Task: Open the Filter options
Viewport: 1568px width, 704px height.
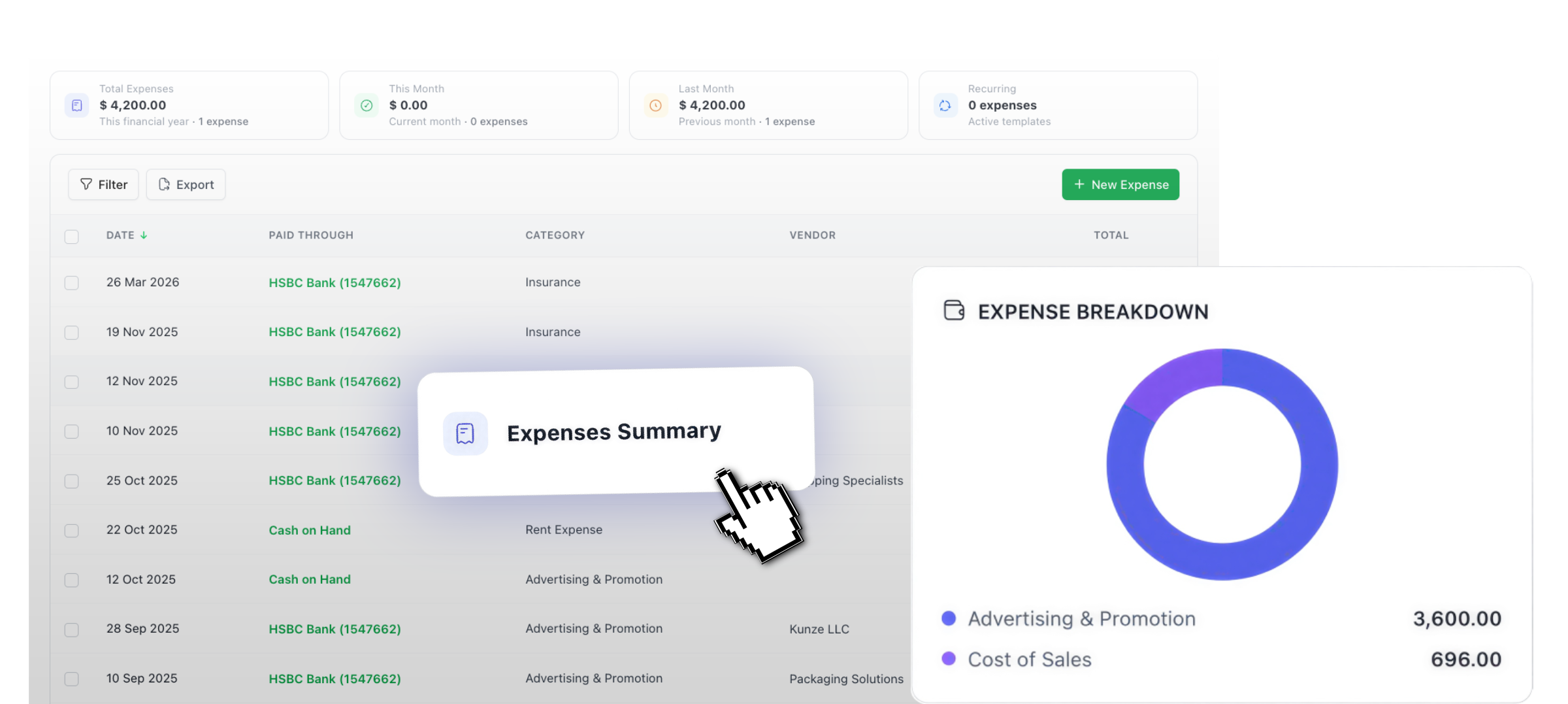Action: point(104,184)
